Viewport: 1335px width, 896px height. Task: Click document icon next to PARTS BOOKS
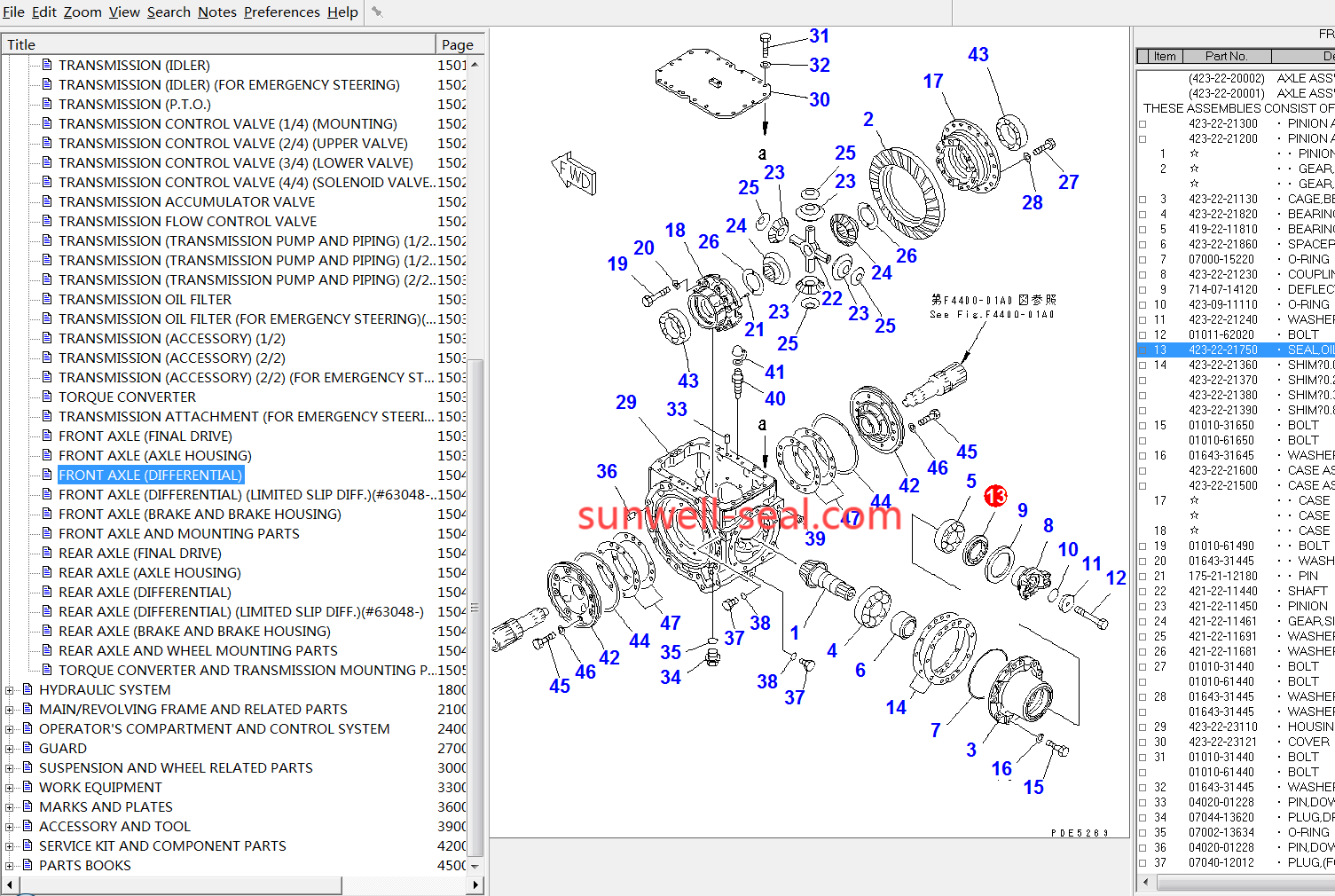click(x=27, y=866)
